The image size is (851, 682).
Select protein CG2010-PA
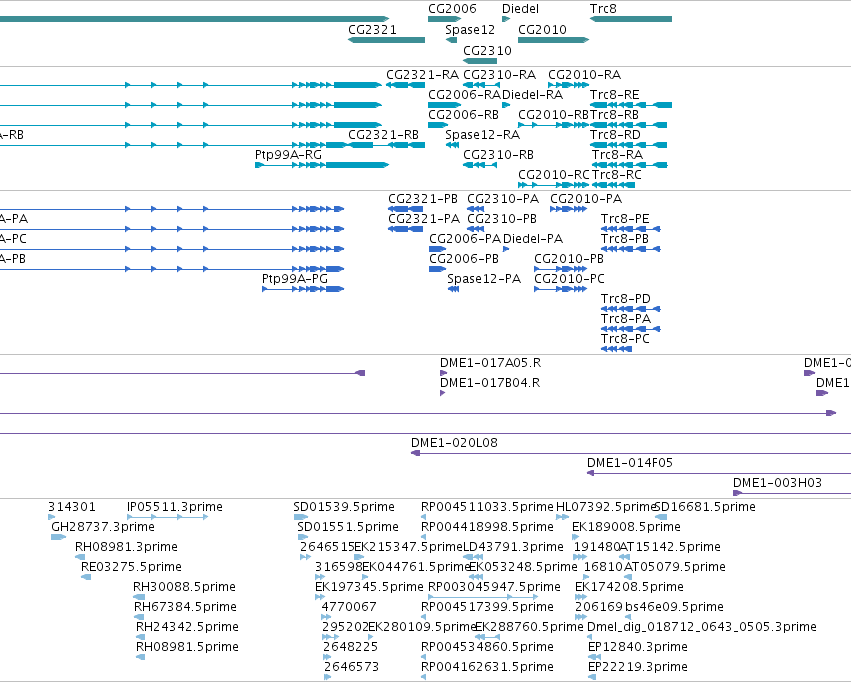click(568, 209)
